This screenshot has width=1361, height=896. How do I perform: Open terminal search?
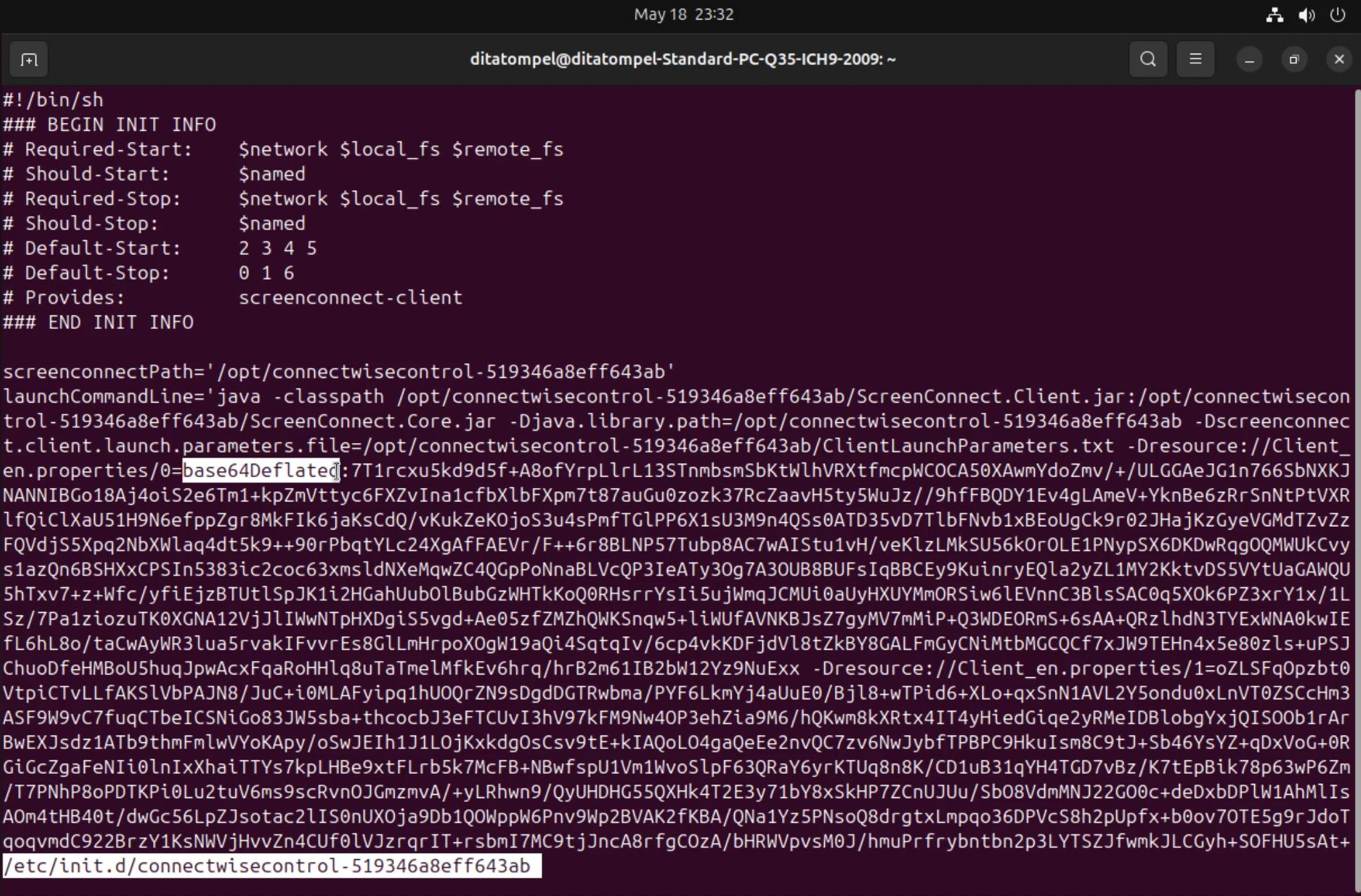click(x=1148, y=59)
